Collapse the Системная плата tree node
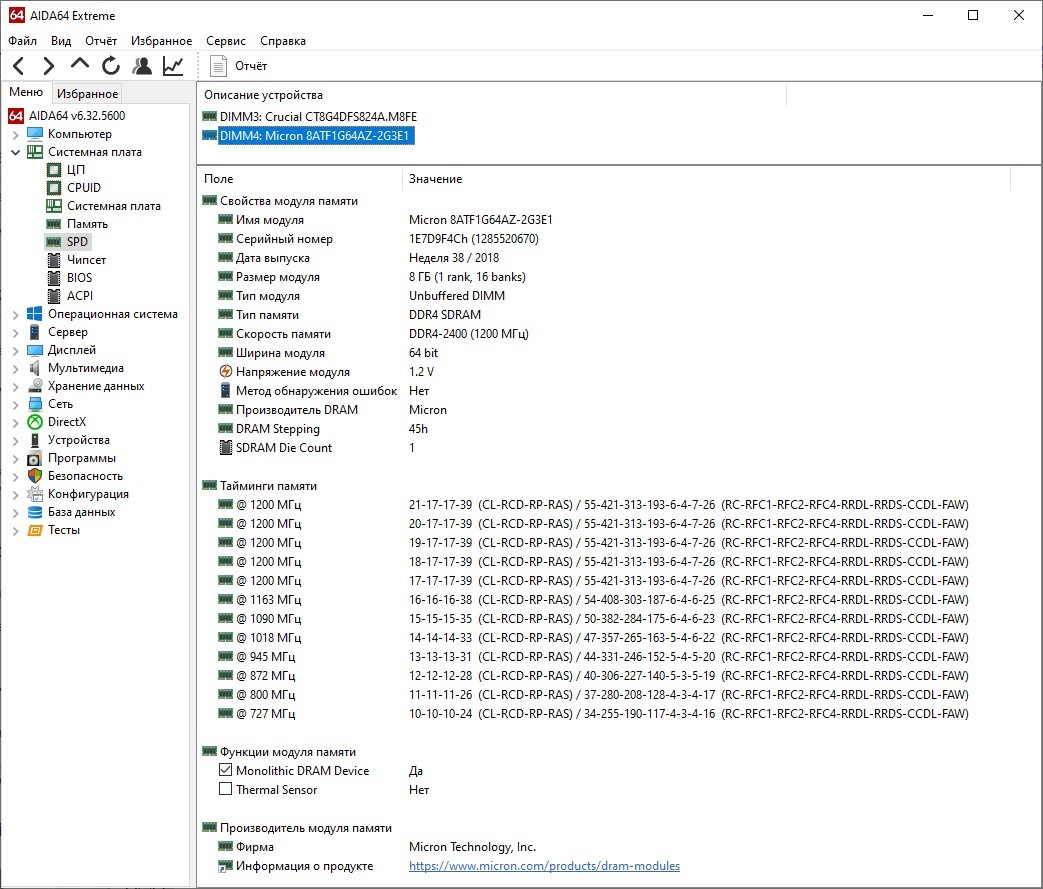Screen dimensions: 1043x889 tap(15, 152)
